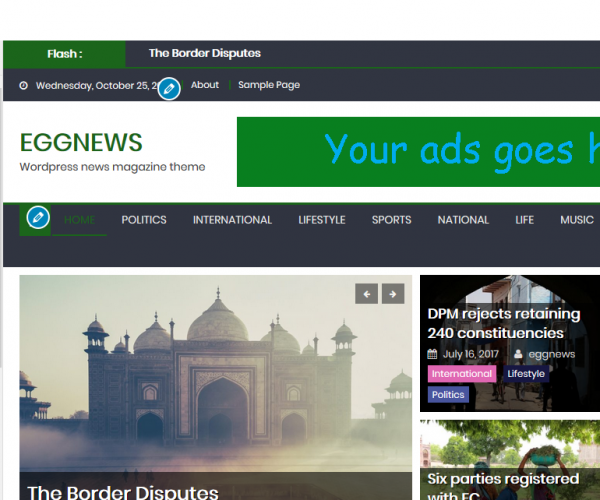Click the edit pencil icon beside Home menu

[x=38, y=217]
